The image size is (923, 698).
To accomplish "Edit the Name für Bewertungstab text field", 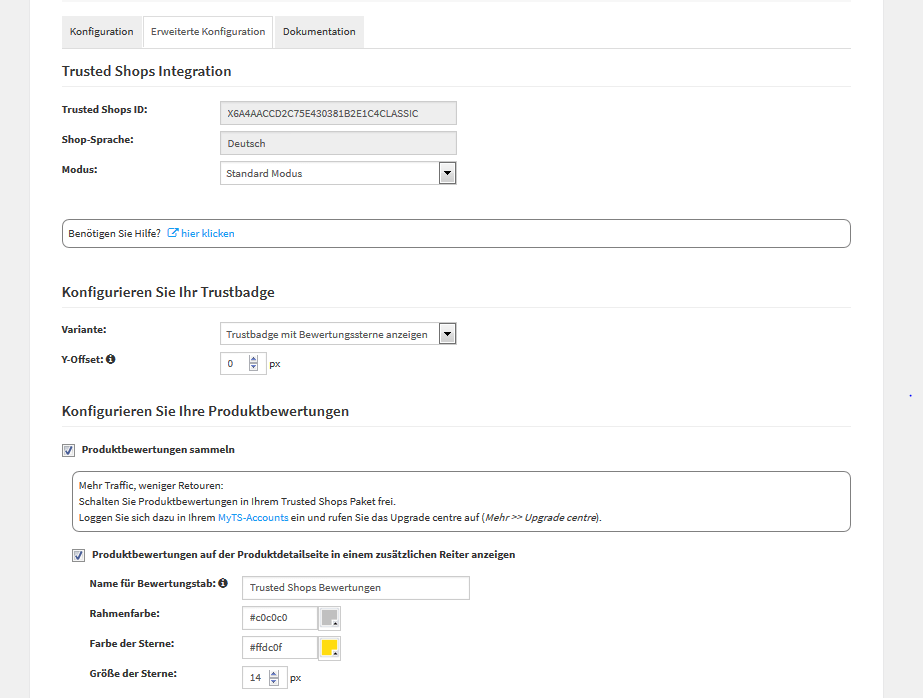I will coord(355,587).
